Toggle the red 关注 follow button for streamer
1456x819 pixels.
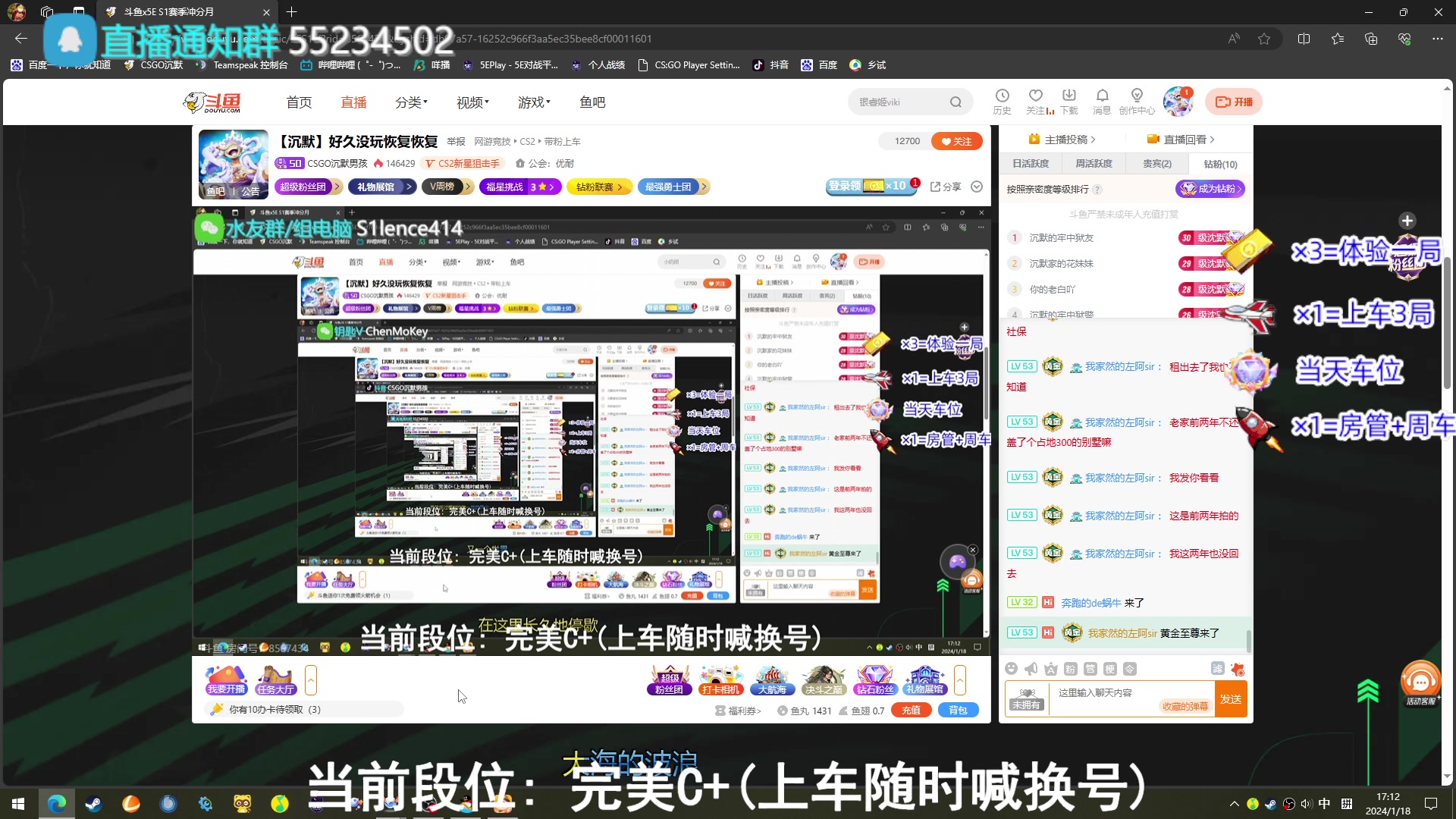click(x=957, y=141)
